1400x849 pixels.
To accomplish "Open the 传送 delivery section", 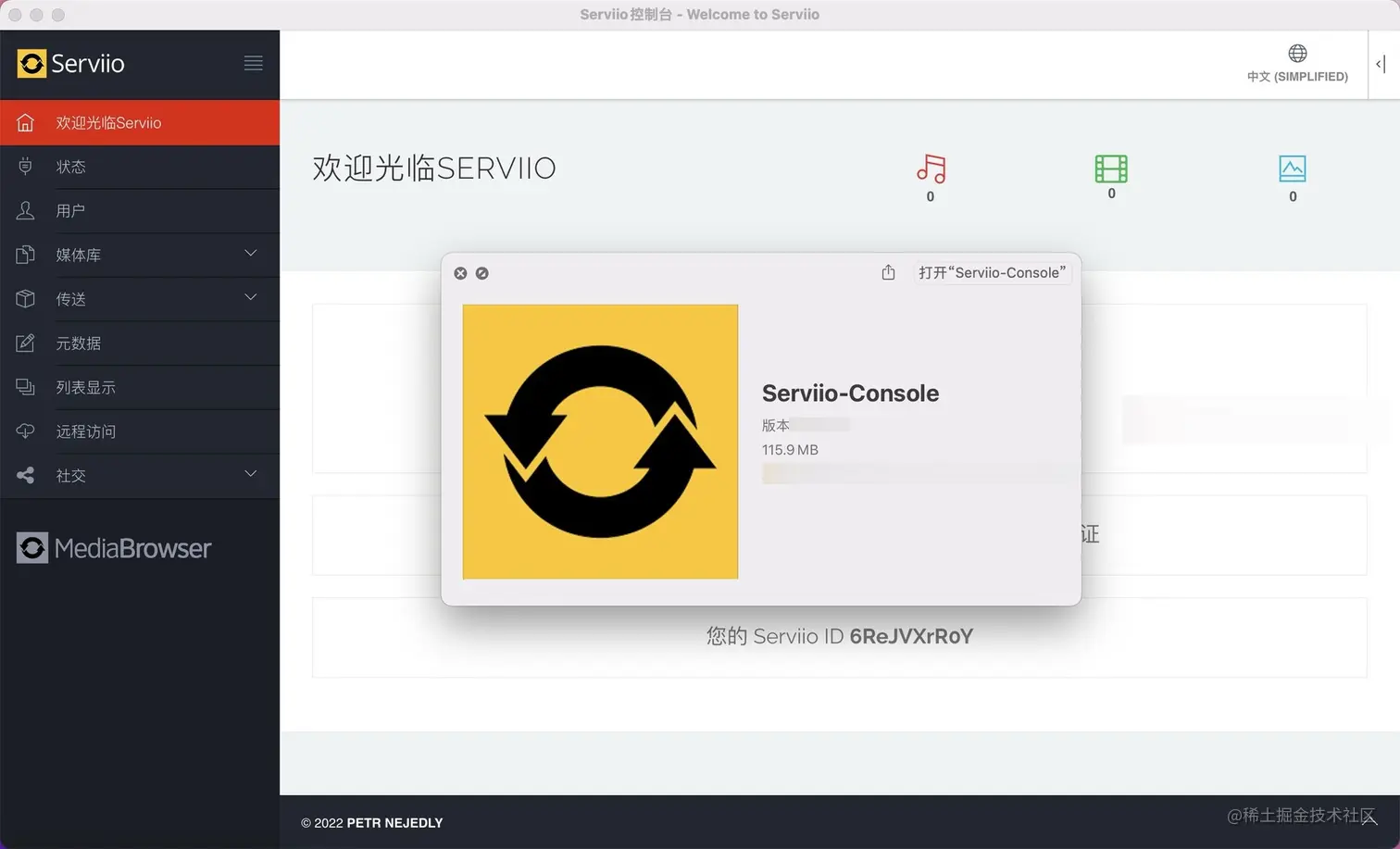I will [140, 299].
